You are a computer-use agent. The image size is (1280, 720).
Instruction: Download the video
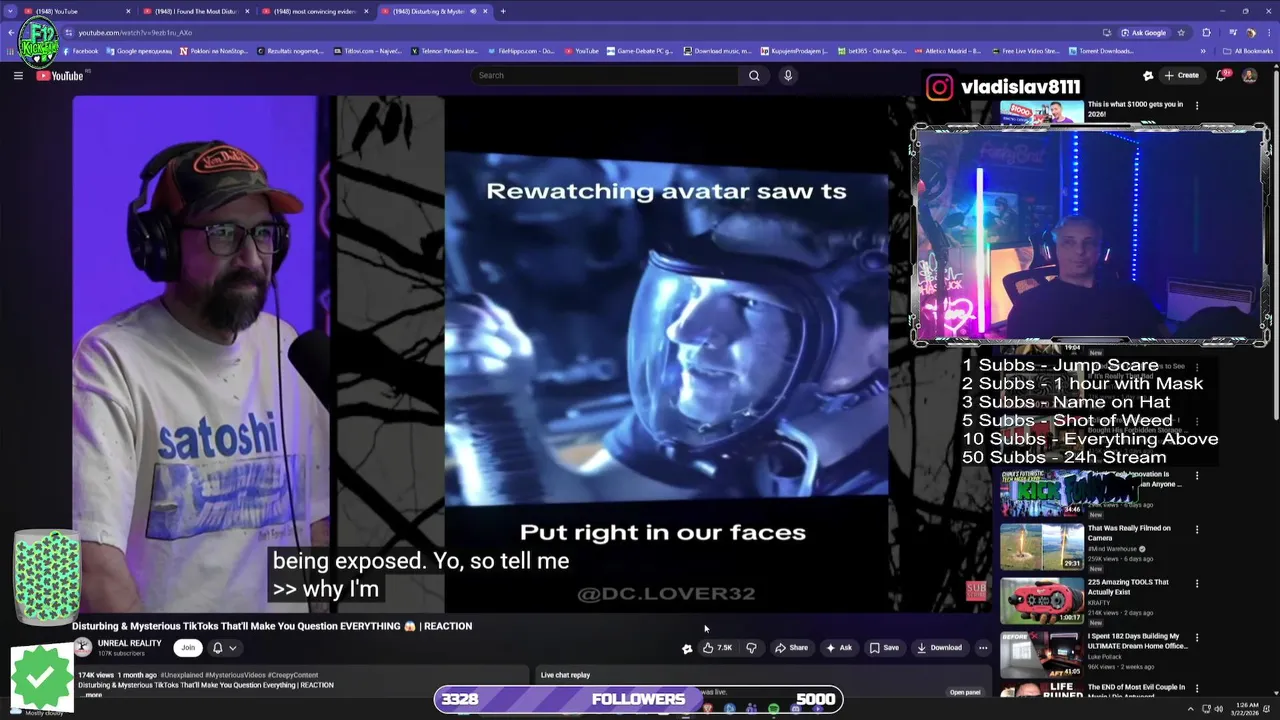(939, 647)
